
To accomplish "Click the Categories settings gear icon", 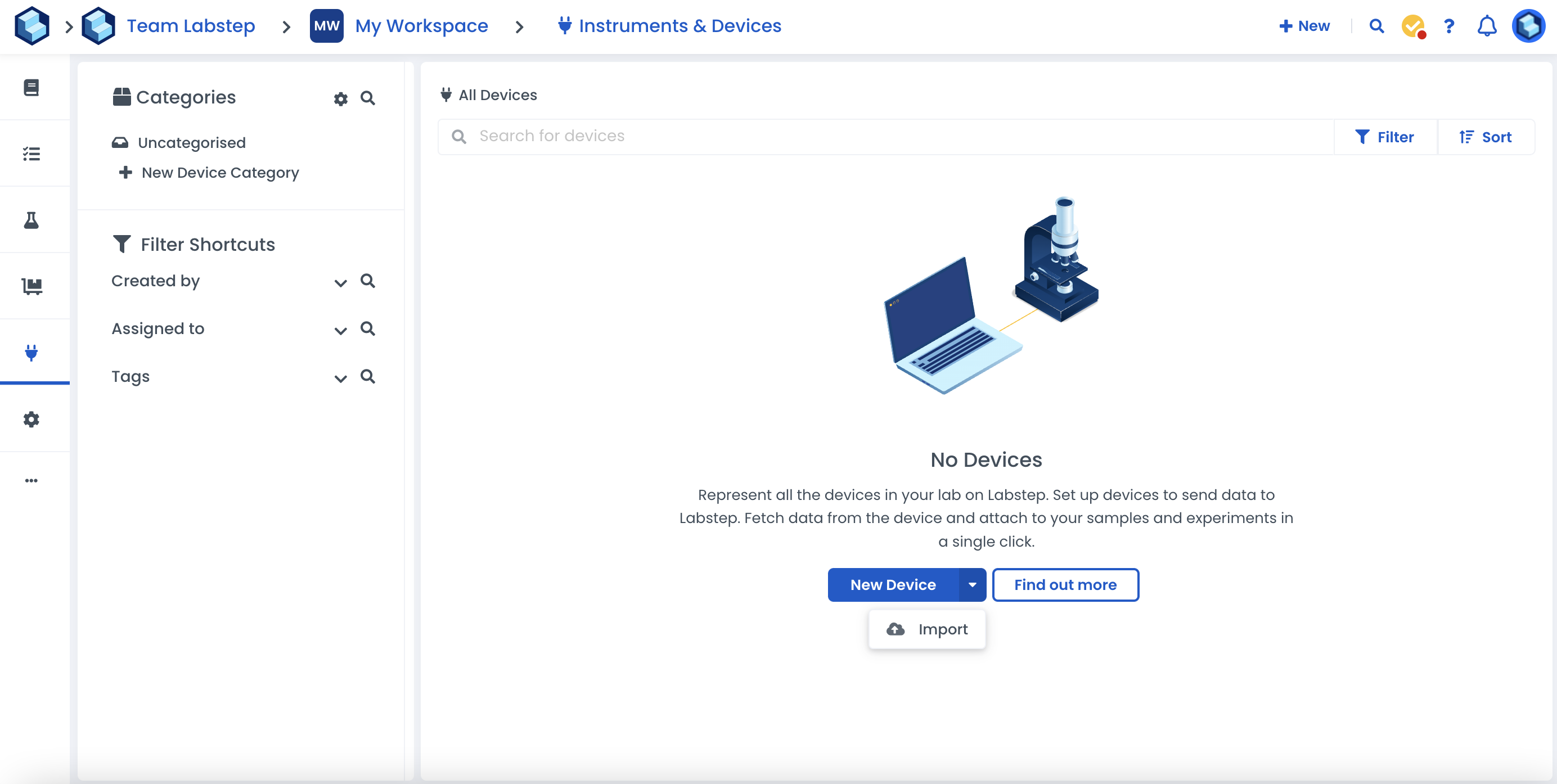I will pos(341,98).
